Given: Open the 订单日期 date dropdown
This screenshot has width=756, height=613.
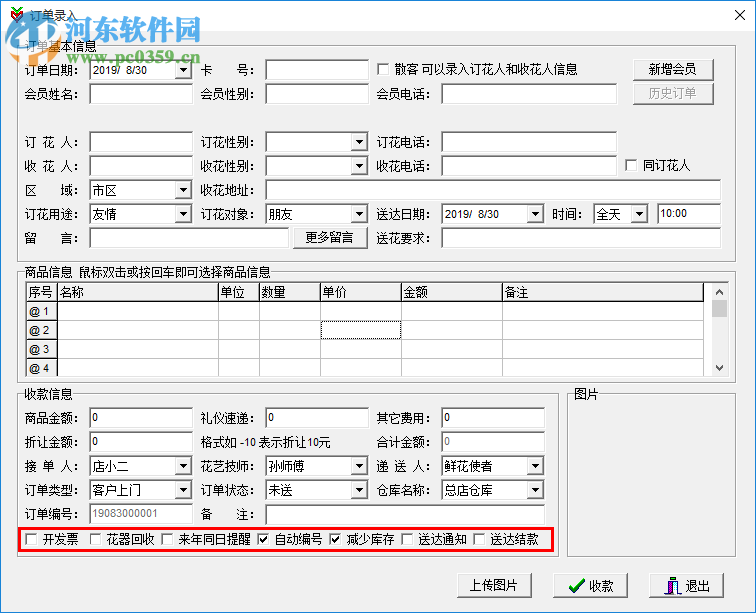Looking at the screenshot, I should pos(183,70).
